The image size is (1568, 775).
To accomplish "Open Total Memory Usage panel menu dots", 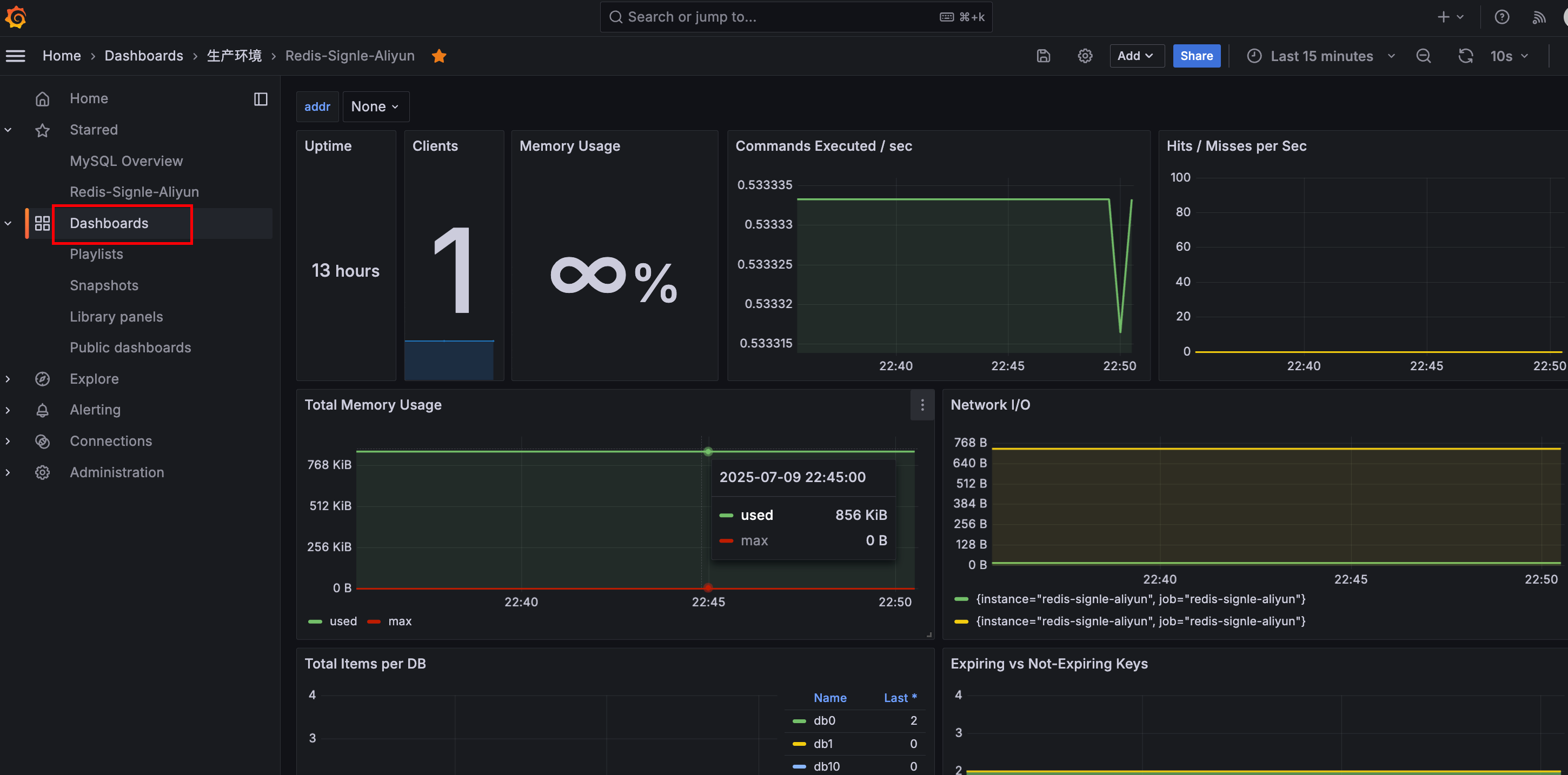I will [x=922, y=405].
